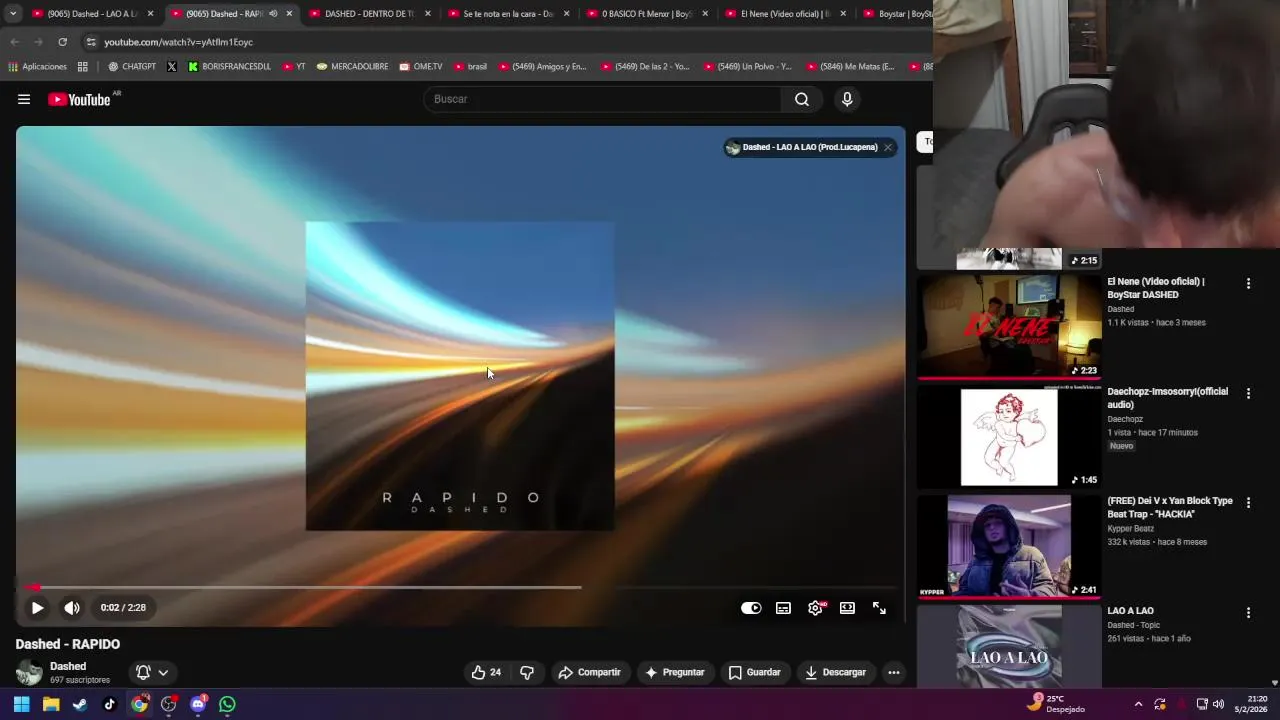Viewport: 1280px width, 720px height.
Task: Play the Dashed - RAPIDO video
Action: 37,607
